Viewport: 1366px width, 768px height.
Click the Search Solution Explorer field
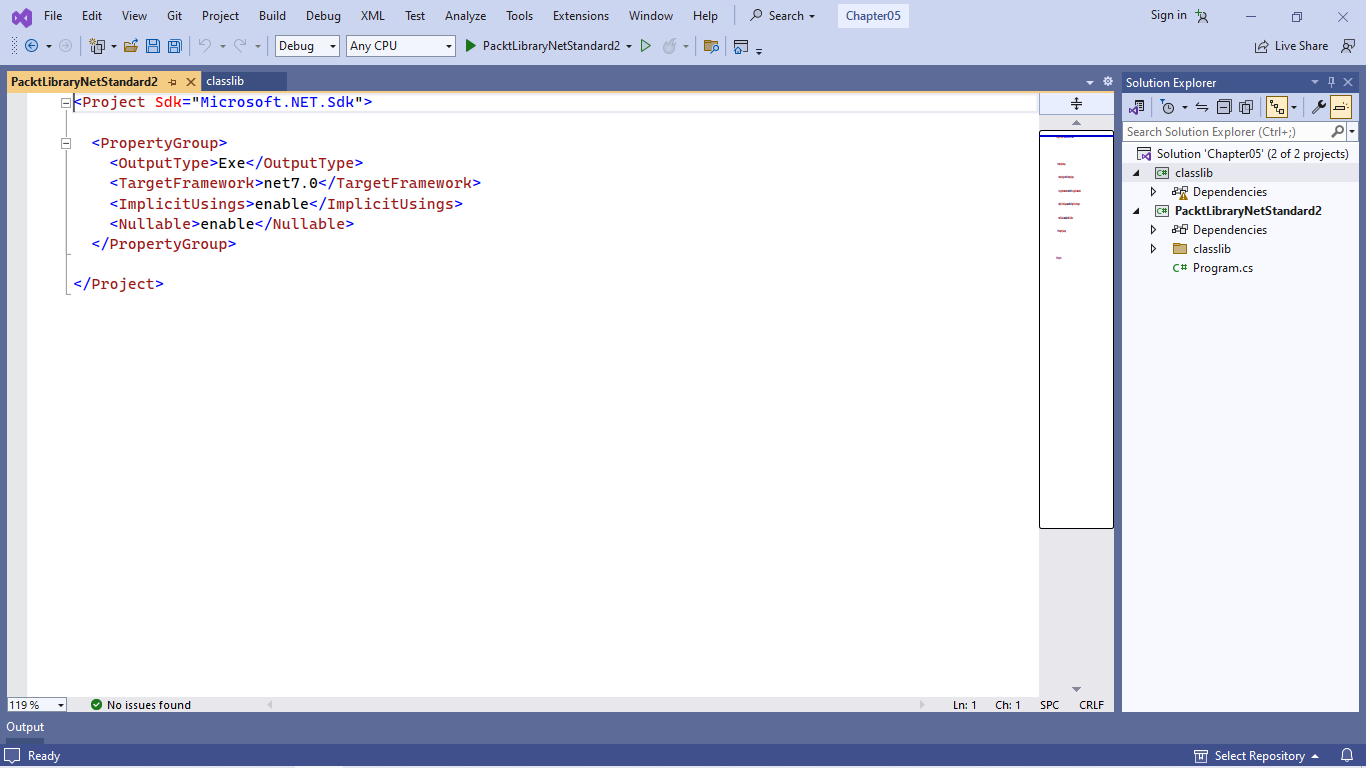pos(1227,132)
